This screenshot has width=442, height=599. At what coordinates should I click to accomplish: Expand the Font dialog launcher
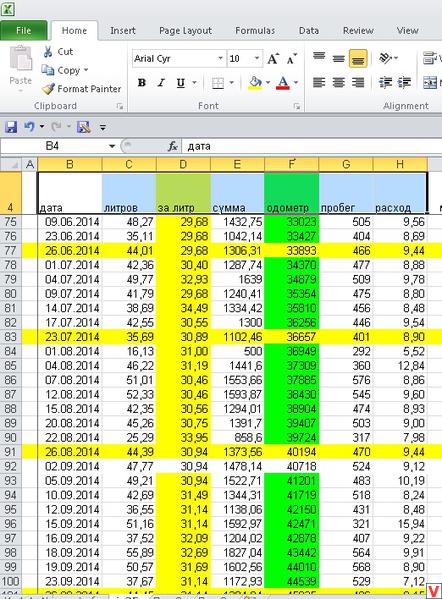tap(296, 107)
